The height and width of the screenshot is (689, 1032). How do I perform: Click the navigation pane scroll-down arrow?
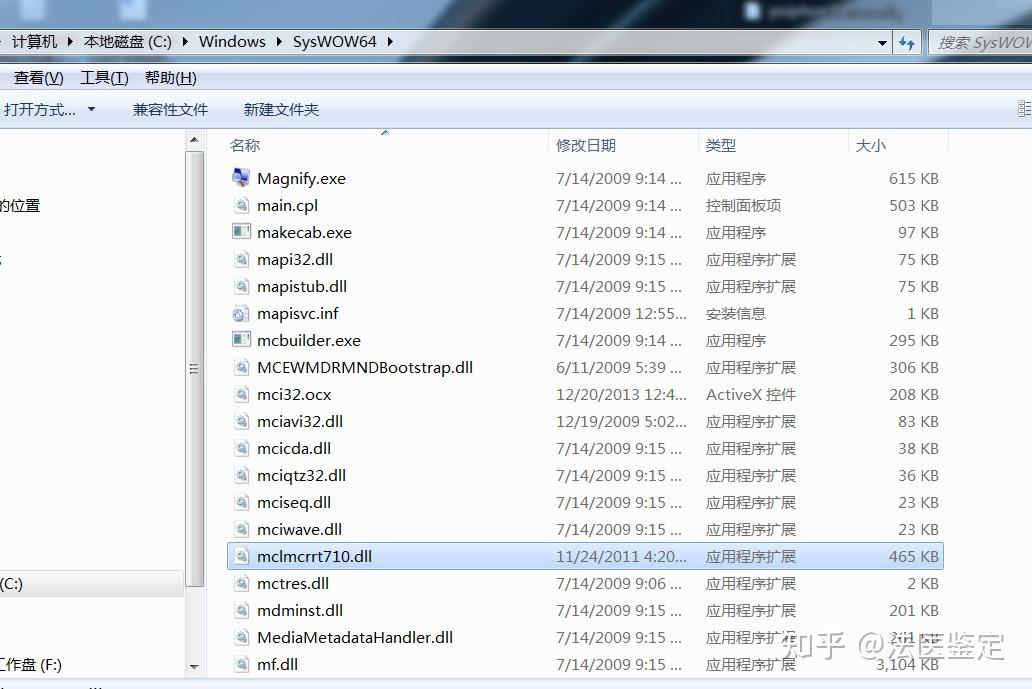194,667
